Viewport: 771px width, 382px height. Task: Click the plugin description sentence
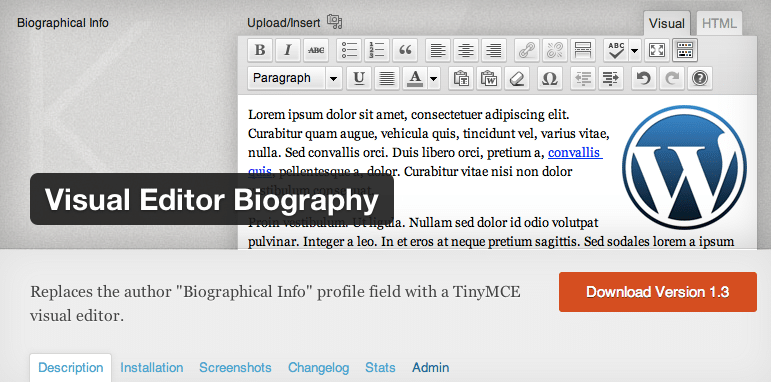click(x=275, y=304)
